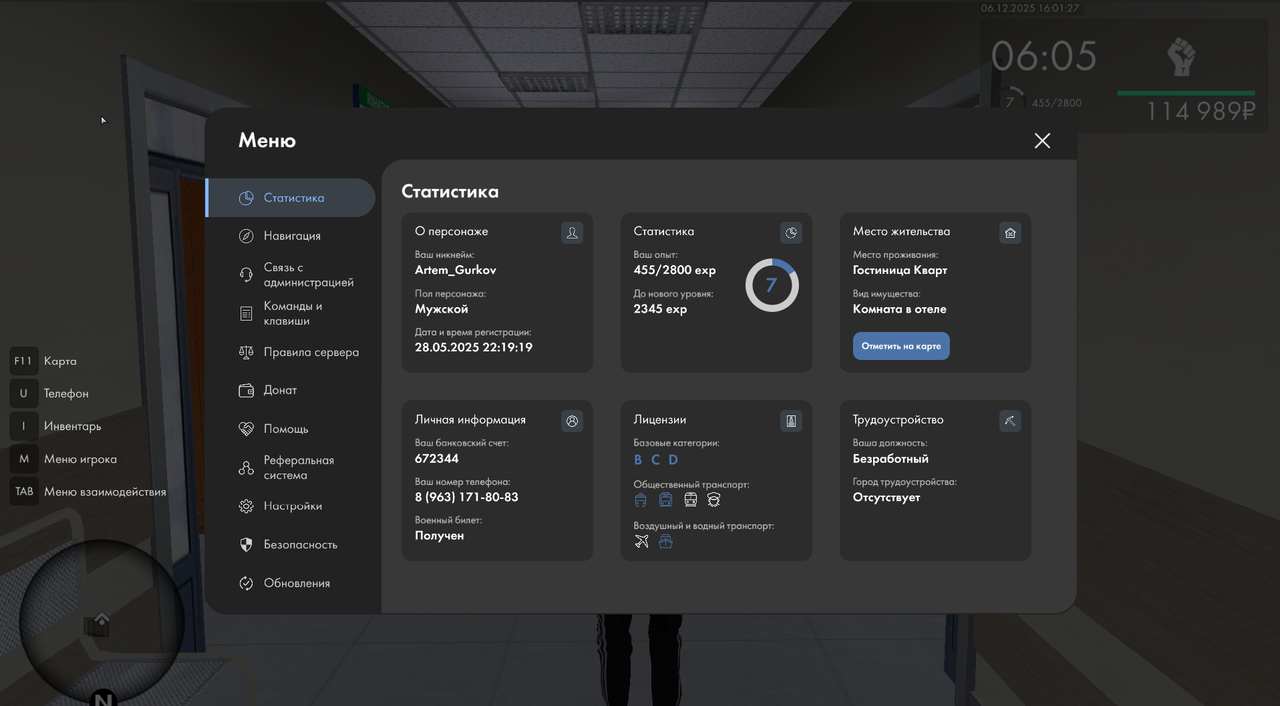1280x706 pixels.
Task: Click the compass icon beside Навигация
Action: point(246,236)
